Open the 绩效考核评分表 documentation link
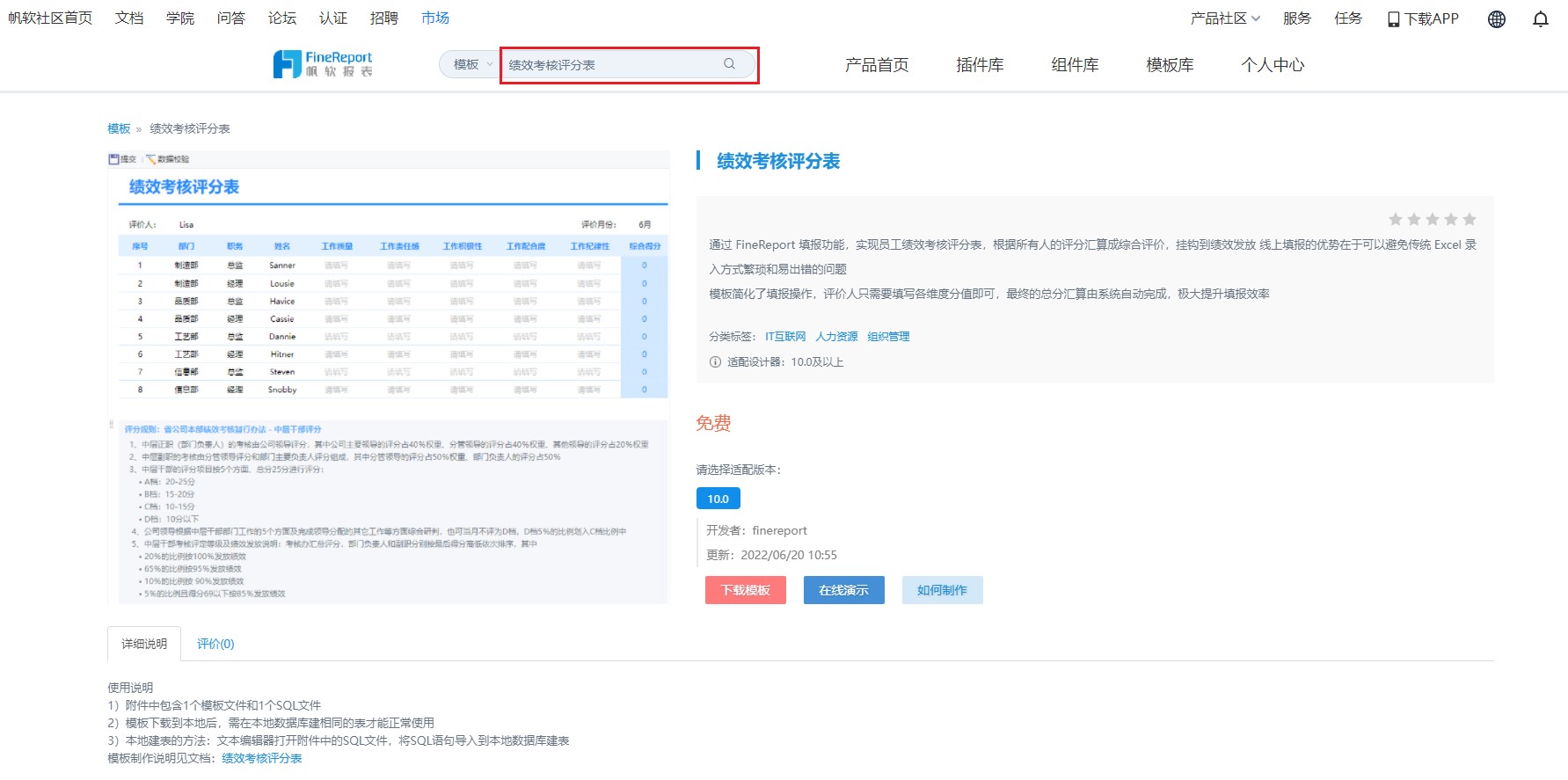This screenshot has height=780, width=1568. (262, 758)
